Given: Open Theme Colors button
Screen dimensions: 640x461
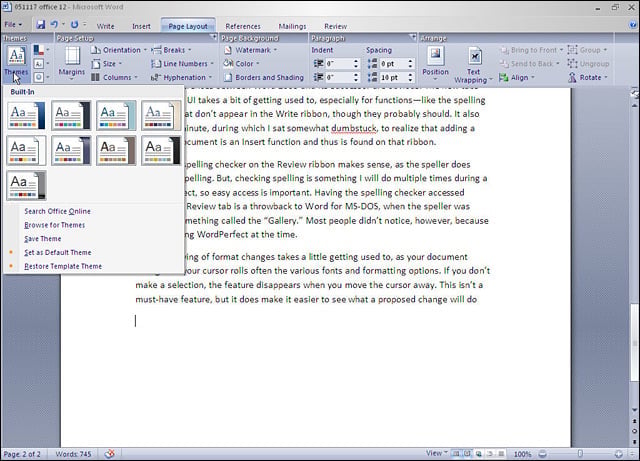Looking at the screenshot, I should [41, 51].
